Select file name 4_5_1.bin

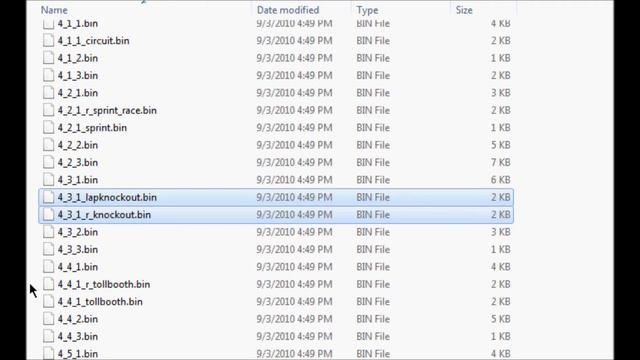coord(78,353)
